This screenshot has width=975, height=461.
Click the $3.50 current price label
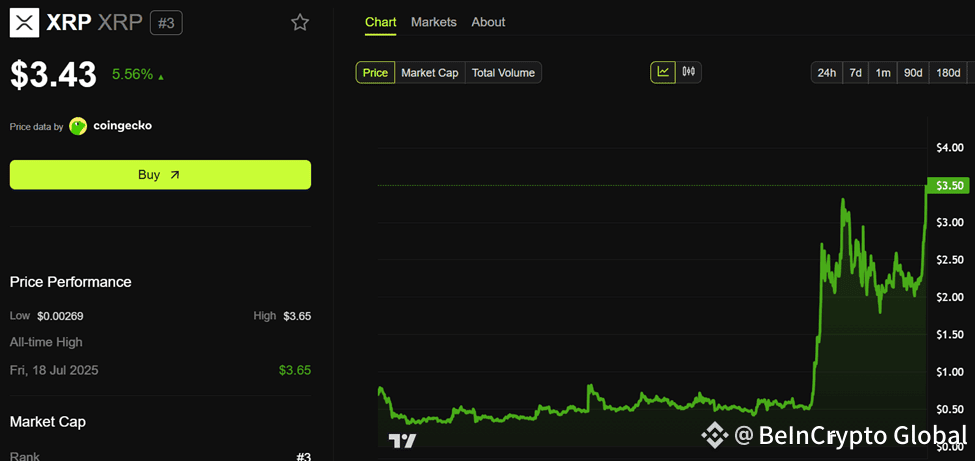pos(948,185)
